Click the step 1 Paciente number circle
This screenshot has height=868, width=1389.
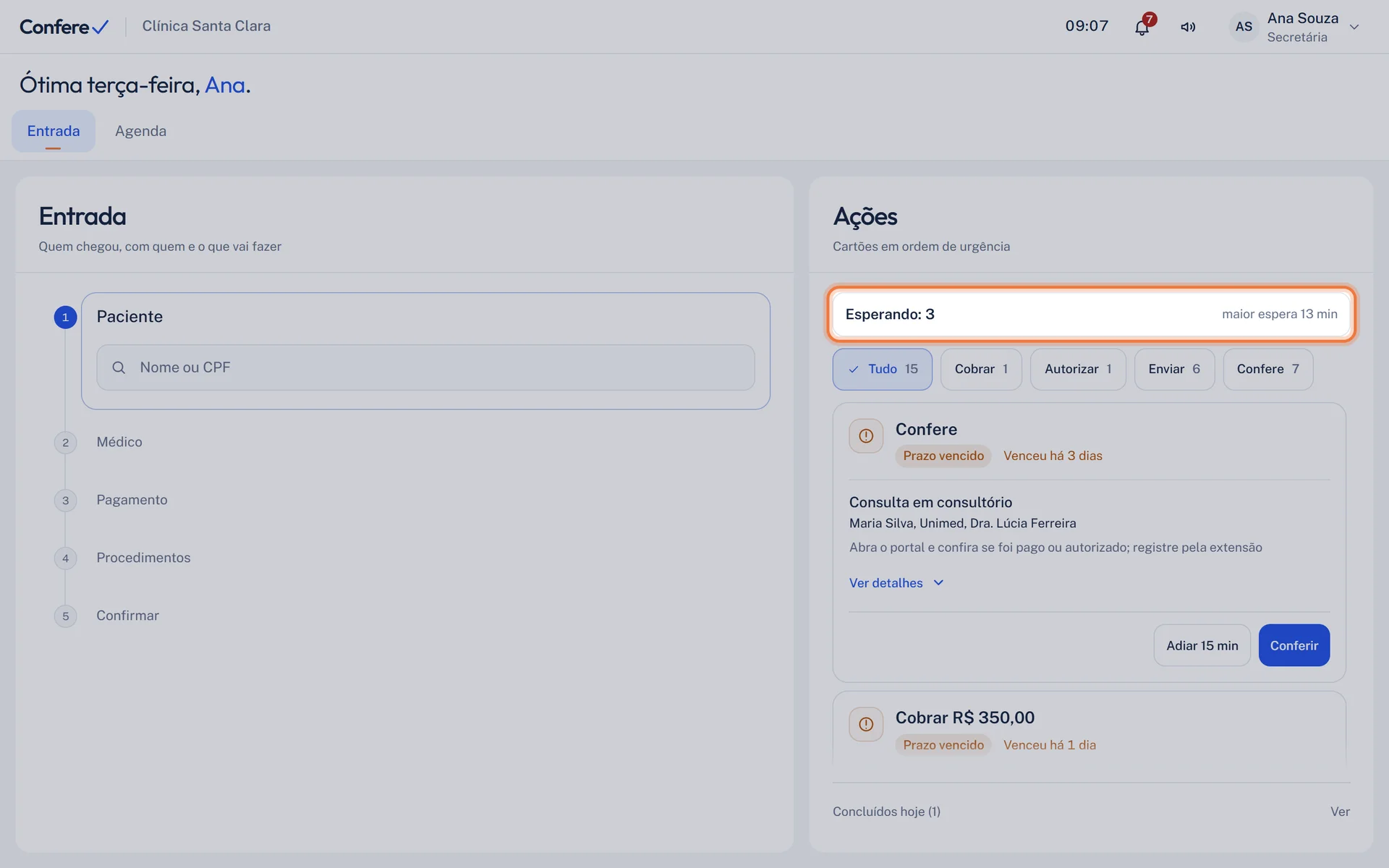[x=65, y=317]
